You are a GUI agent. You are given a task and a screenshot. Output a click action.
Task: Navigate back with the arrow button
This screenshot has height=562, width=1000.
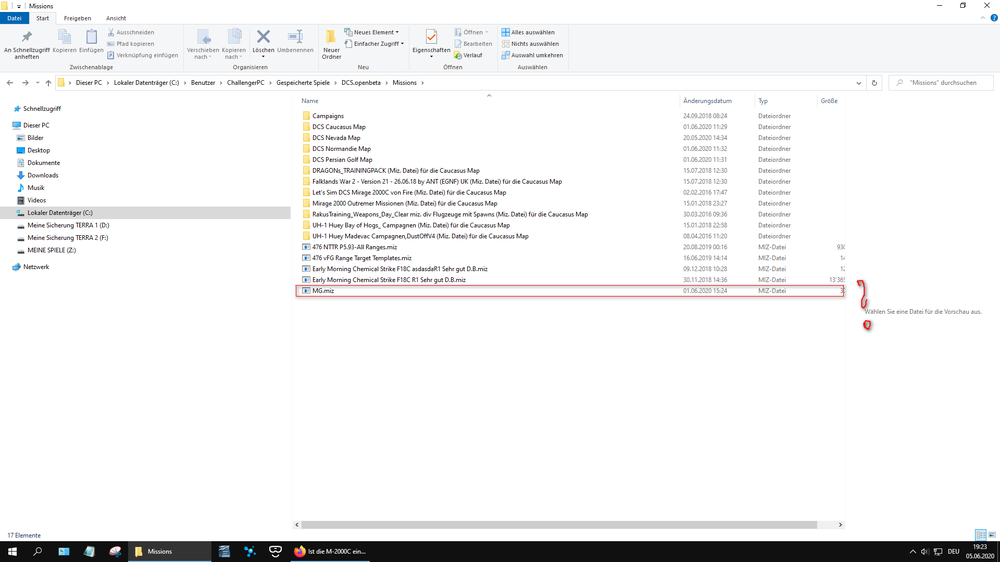coord(10,82)
